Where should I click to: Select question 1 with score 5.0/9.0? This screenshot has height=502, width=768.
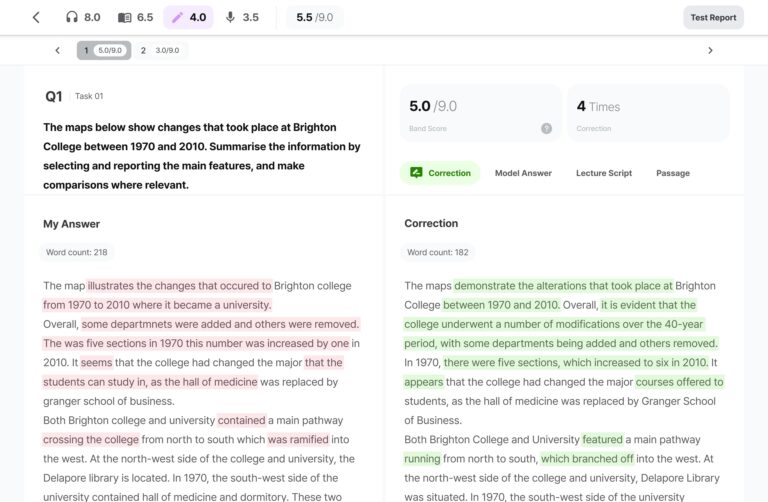103,50
